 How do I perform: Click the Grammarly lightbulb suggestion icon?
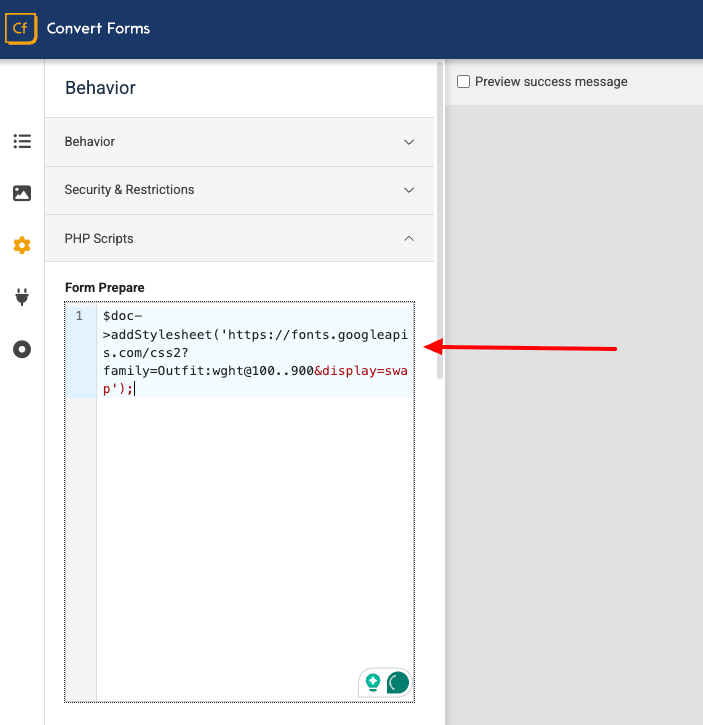coord(373,683)
